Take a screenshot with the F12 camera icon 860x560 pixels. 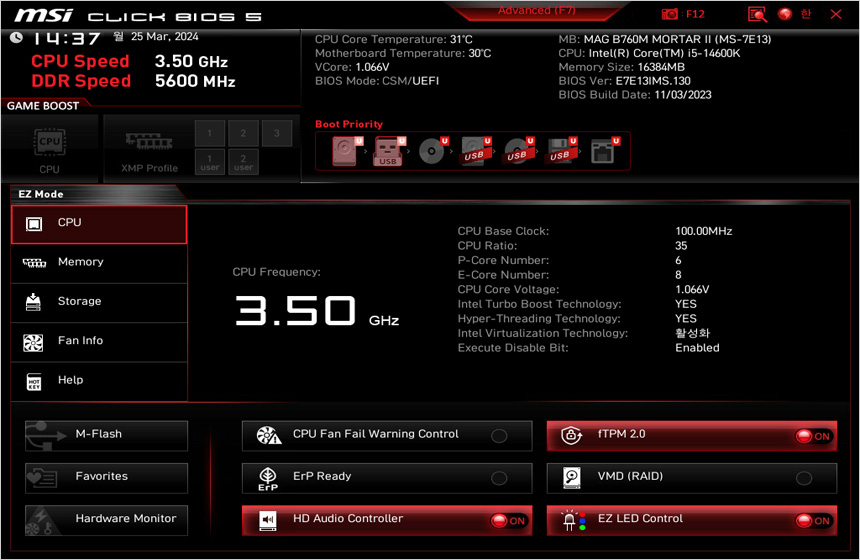point(669,14)
